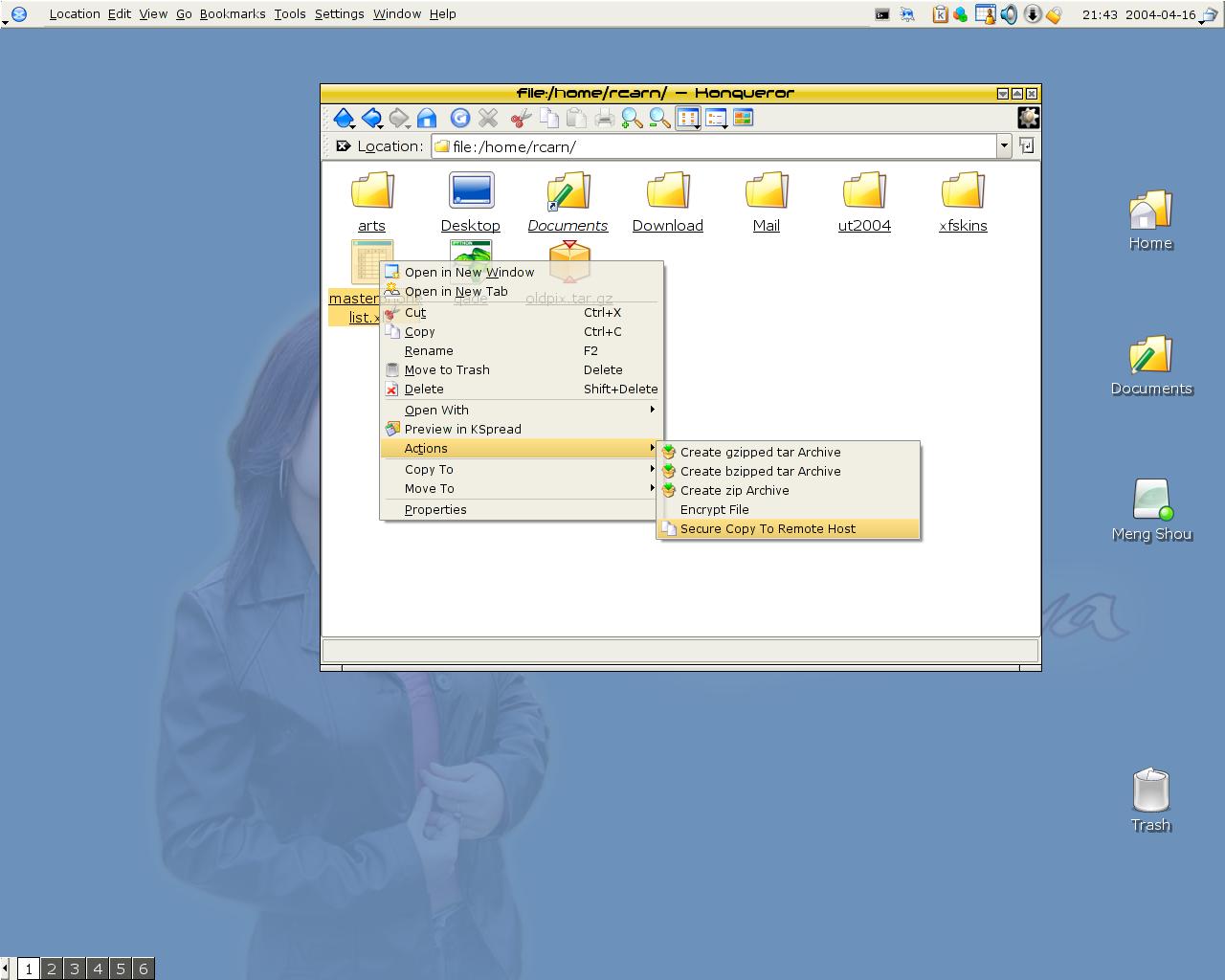Open the ut2004 folder
Screen dimensions: 1225x980
coord(864,201)
